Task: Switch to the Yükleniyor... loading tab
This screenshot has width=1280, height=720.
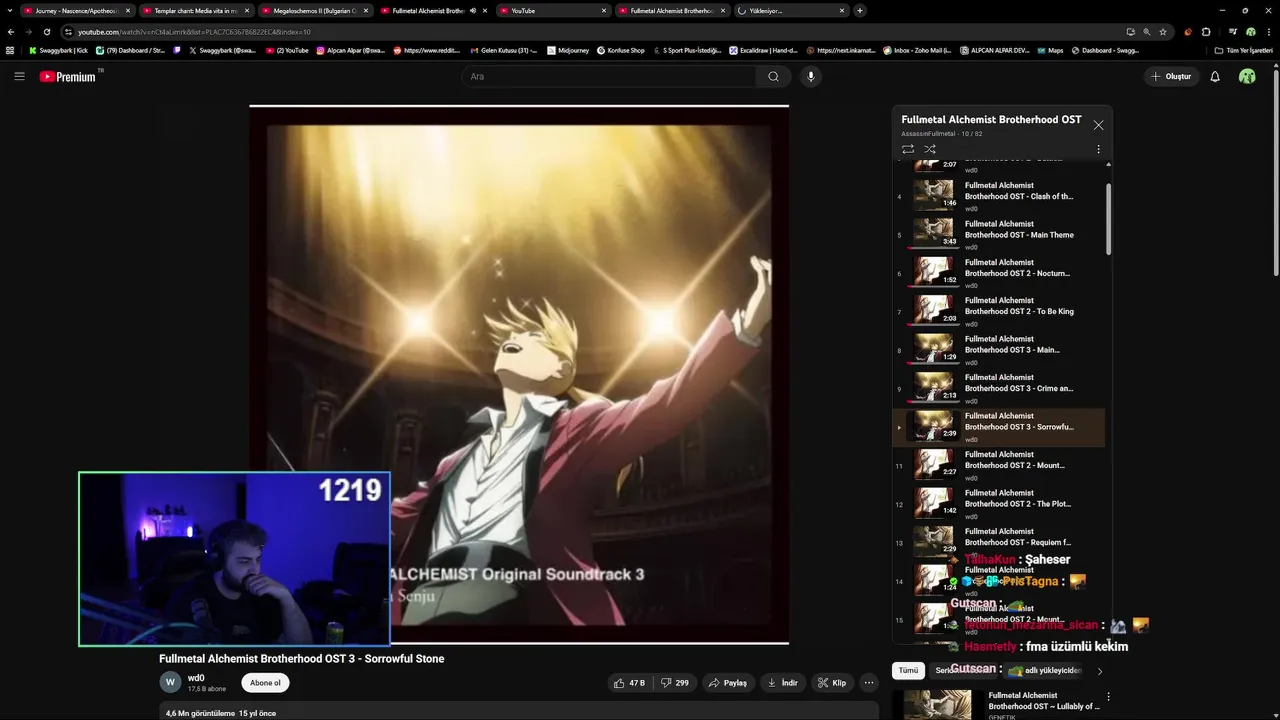Action: (791, 10)
